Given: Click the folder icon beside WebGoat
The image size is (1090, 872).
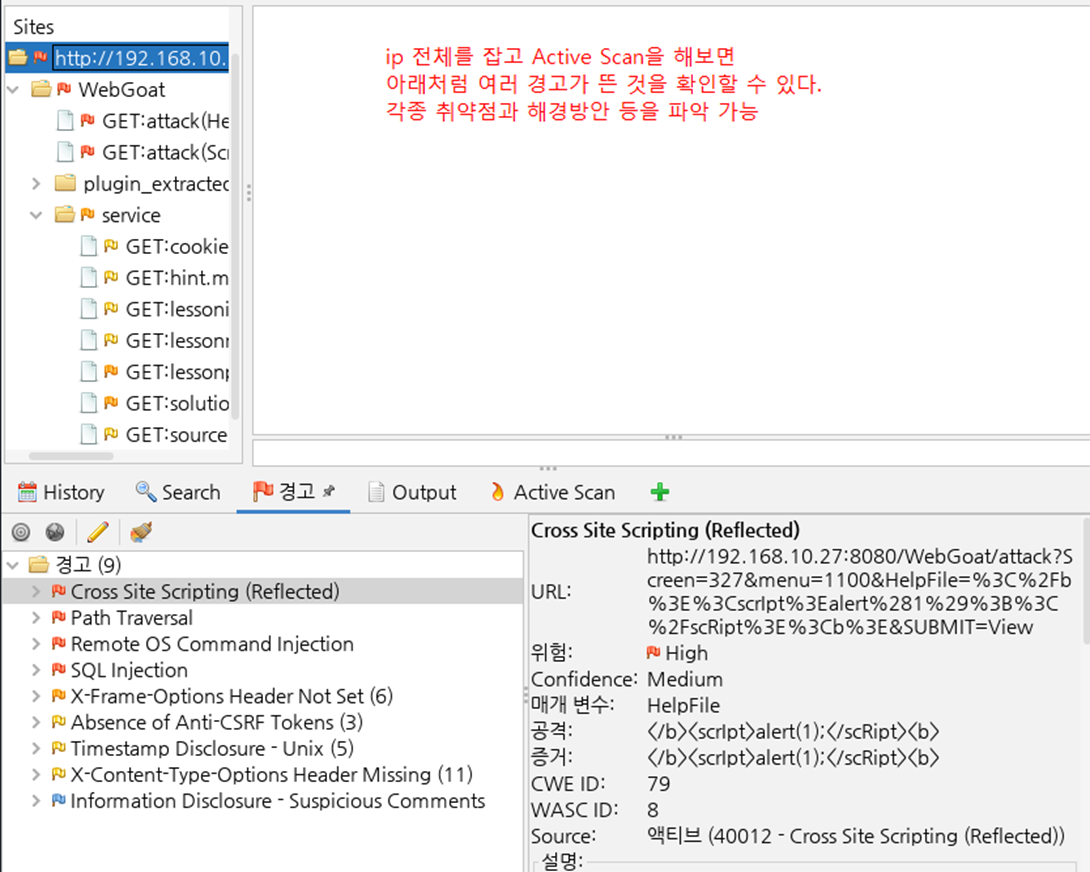Looking at the screenshot, I should click(x=42, y=89).
